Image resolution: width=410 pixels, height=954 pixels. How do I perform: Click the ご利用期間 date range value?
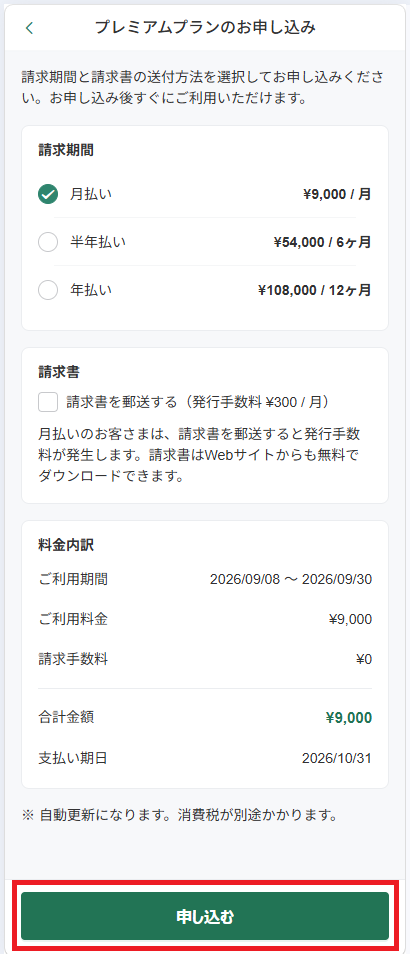(291, 579)
